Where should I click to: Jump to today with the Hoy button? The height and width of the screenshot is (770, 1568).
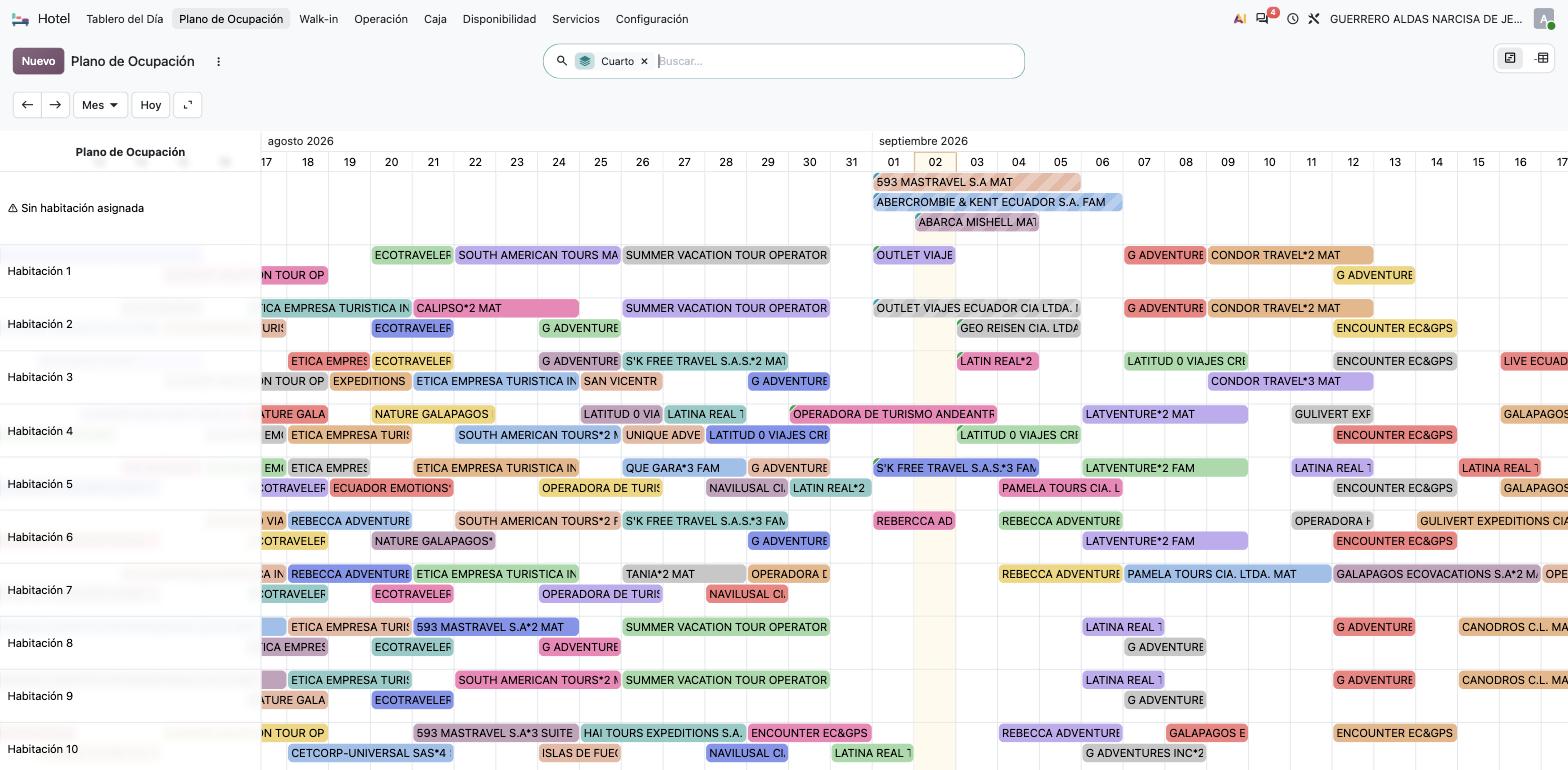(x=151, y=105)
